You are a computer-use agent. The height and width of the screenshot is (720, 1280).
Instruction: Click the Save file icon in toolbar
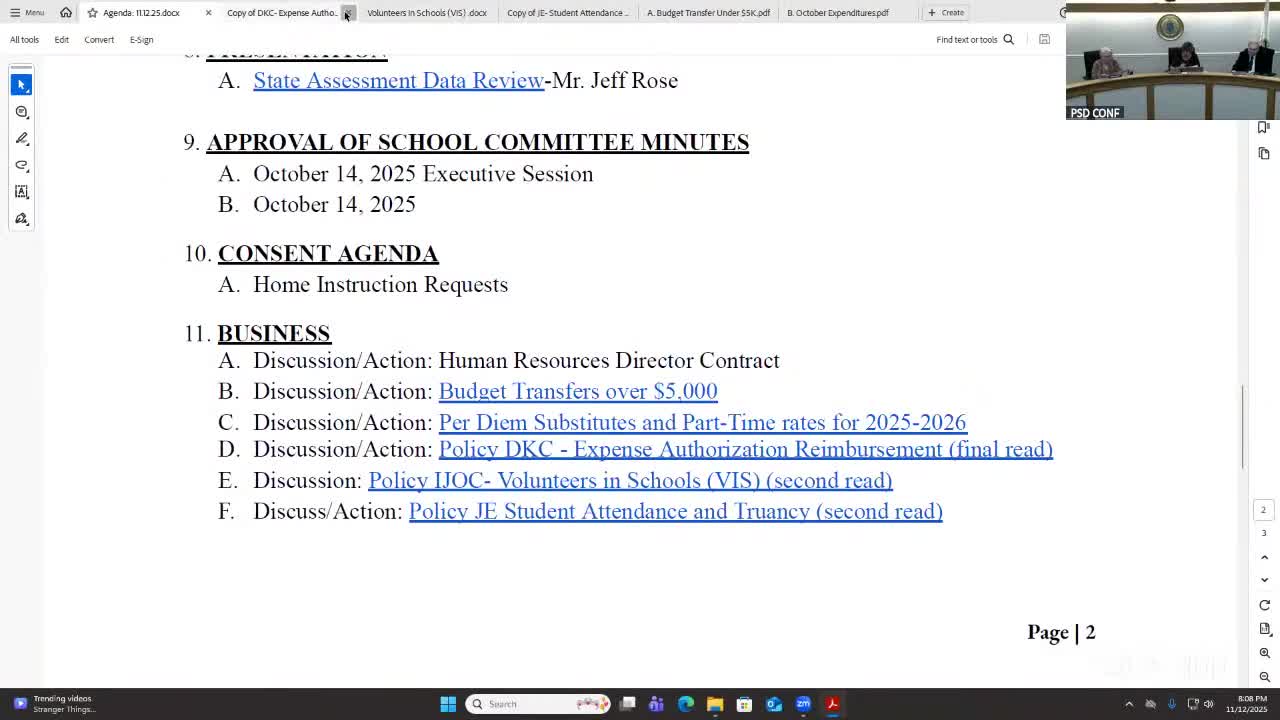[1044, 39]
